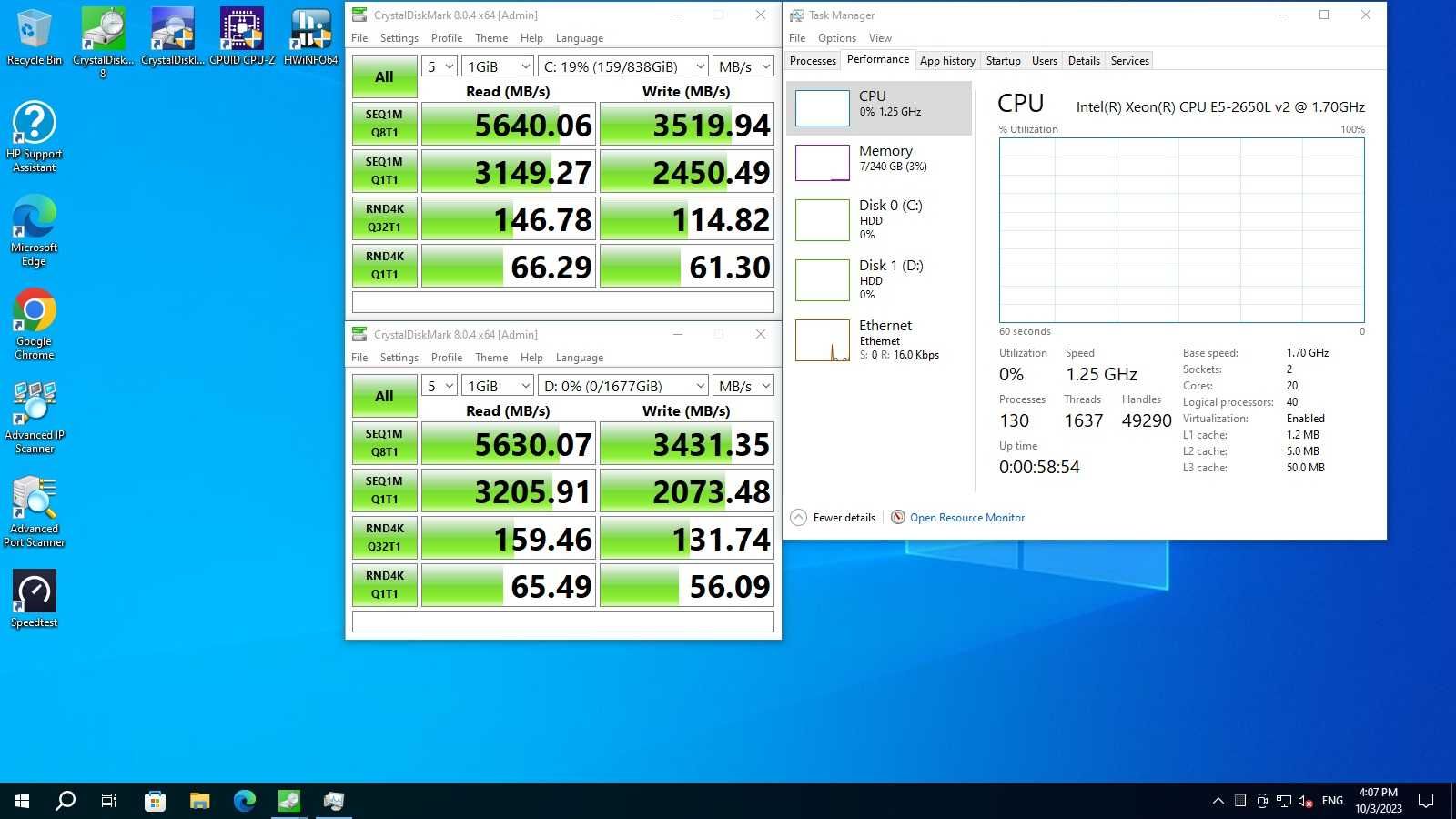Switch to Startup tab
The image size is (1456, 819).
1004,61
